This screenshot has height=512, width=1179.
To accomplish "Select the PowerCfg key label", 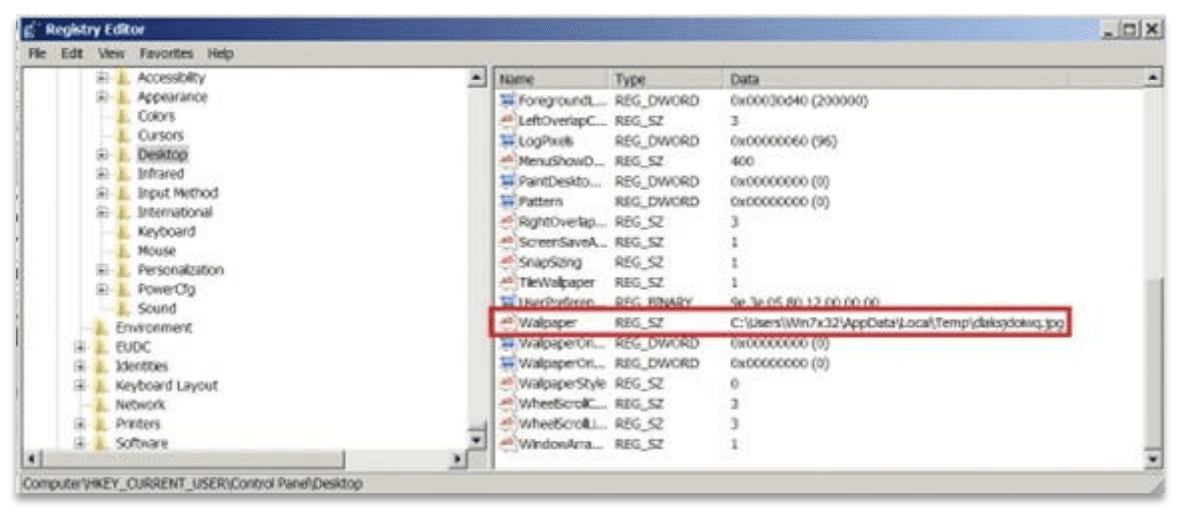I will 166,289.
